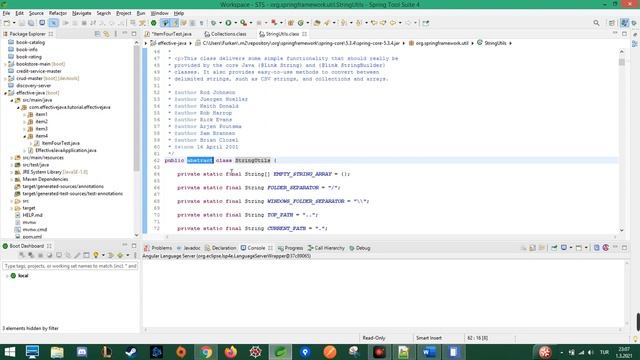Click the Run green play toolbar icon
The height and width of the screenshot is (360, 640).
click(x=229, y=23)
